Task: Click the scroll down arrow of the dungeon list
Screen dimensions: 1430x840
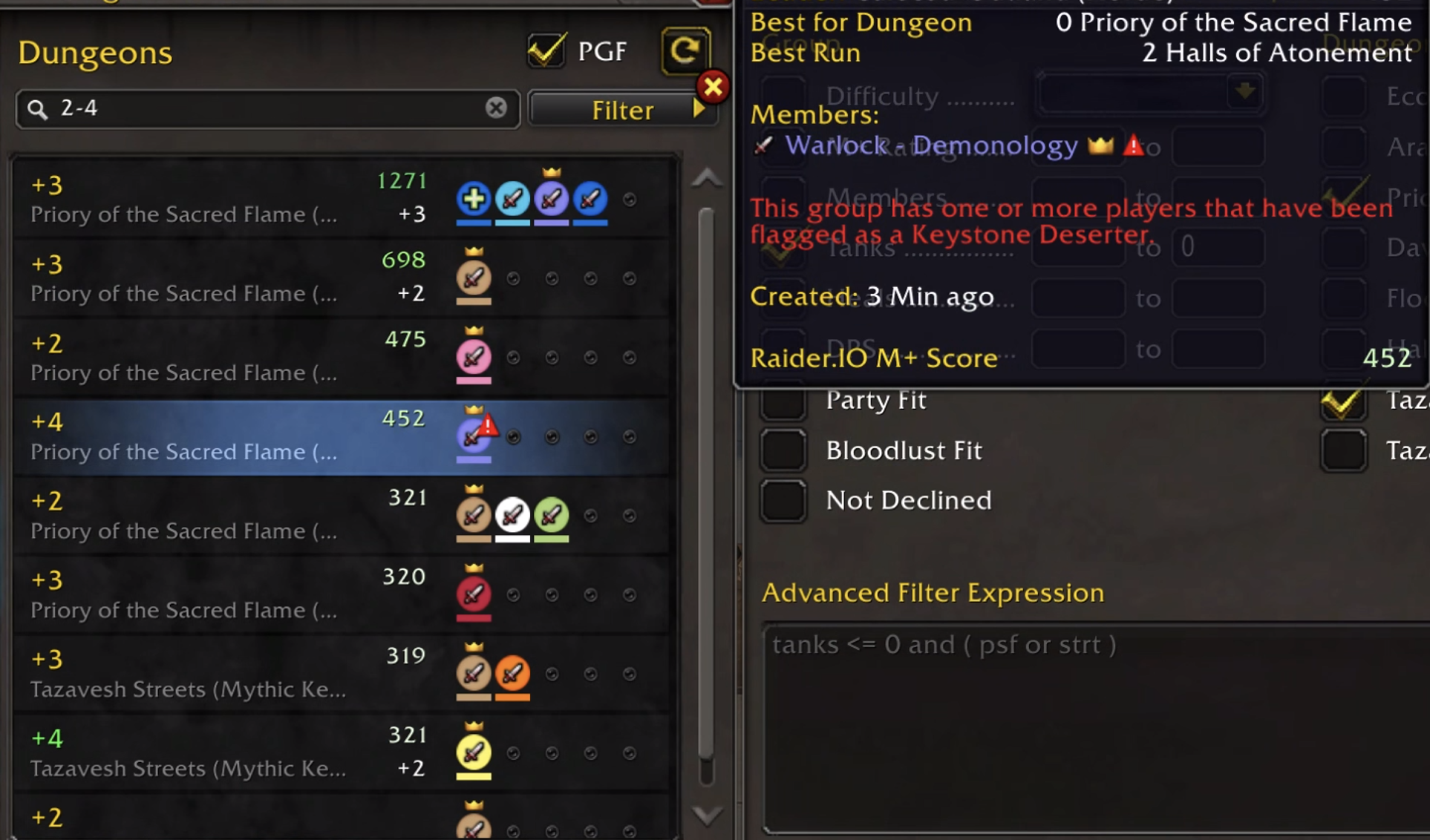Action: (707, 816)
